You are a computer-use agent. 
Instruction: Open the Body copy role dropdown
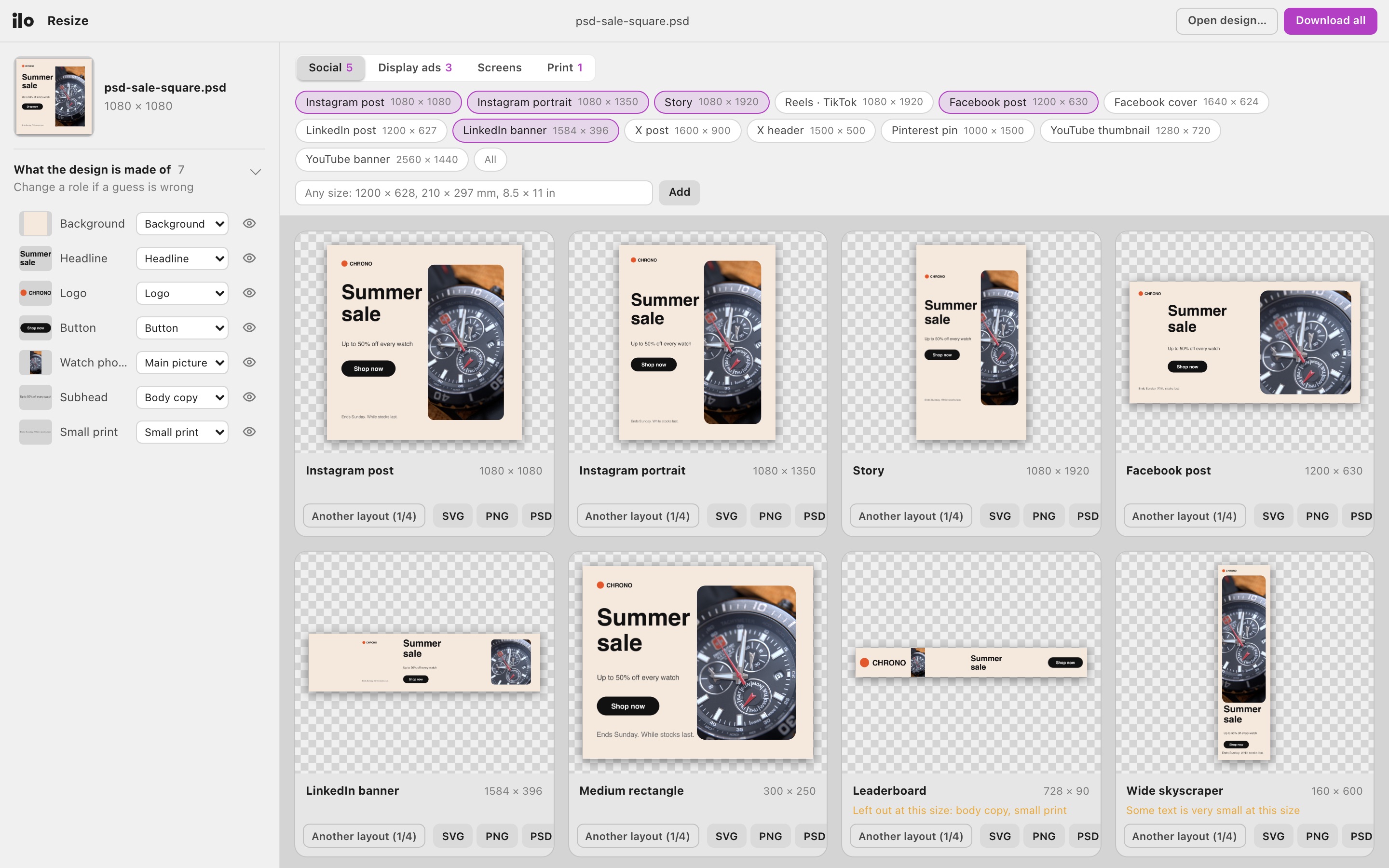click(x=182, y=397)
